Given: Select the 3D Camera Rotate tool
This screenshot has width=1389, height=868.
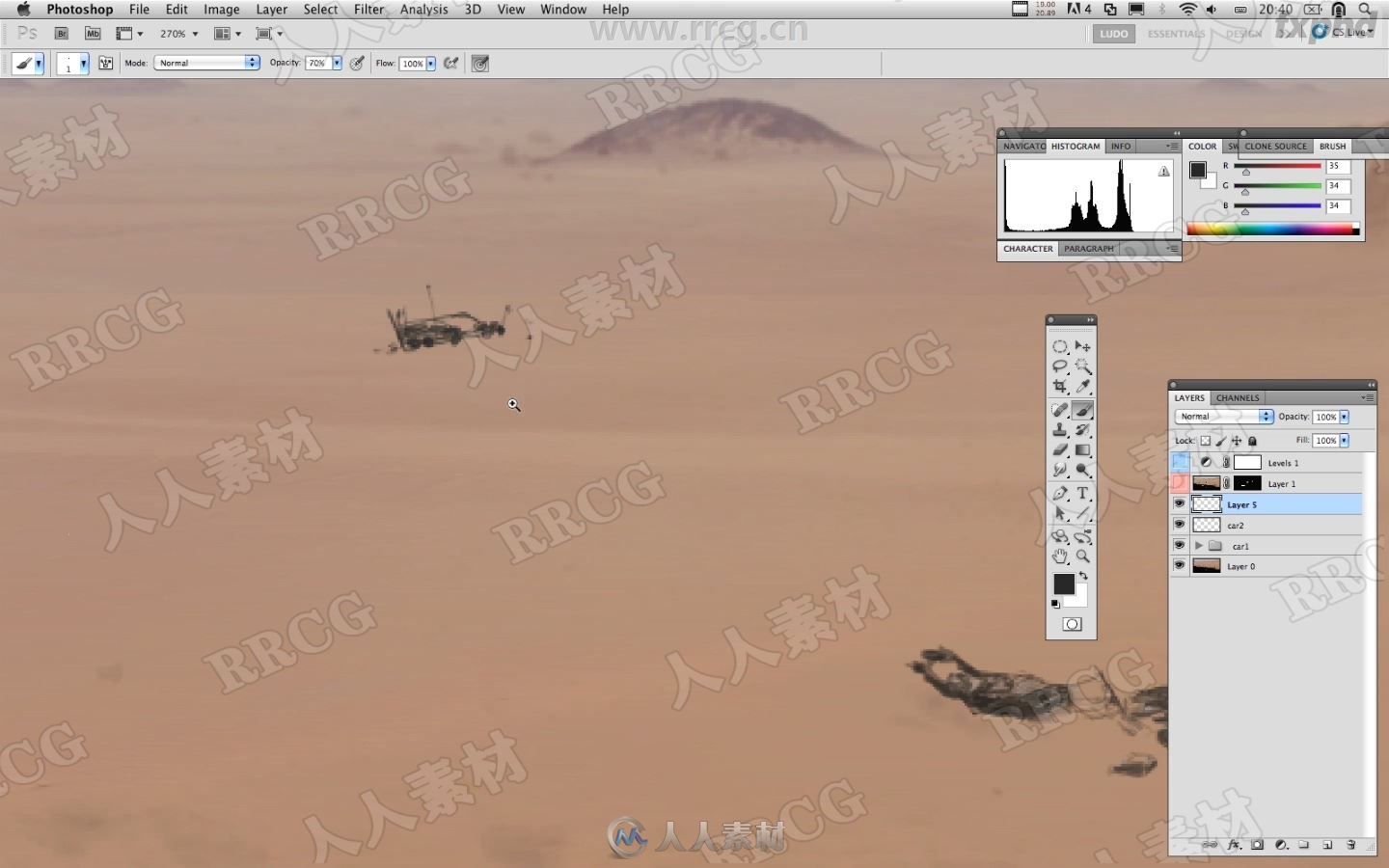Looking at the screenshot, I should pos(1083,537).
